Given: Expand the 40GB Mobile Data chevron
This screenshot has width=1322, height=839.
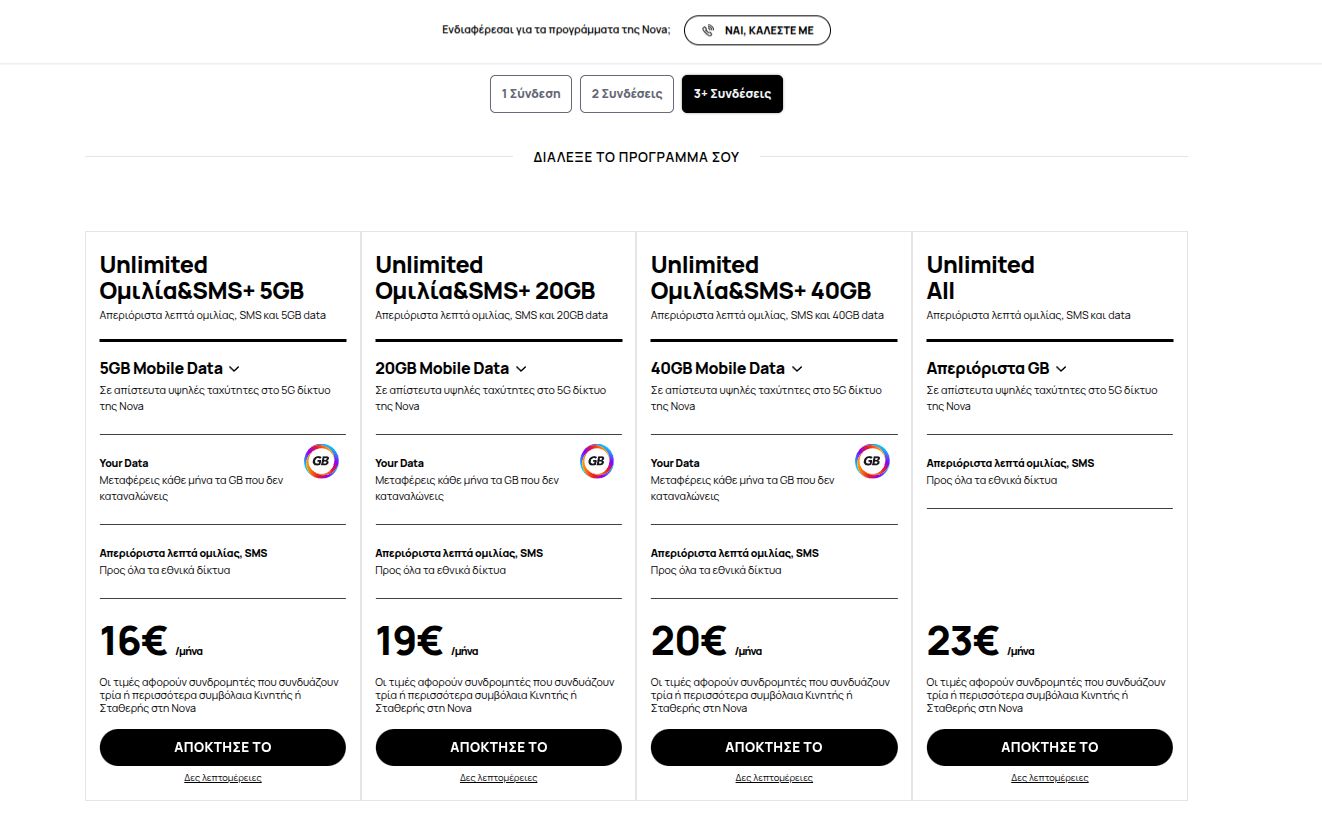Looking at the screenshot, I should 797,369.
